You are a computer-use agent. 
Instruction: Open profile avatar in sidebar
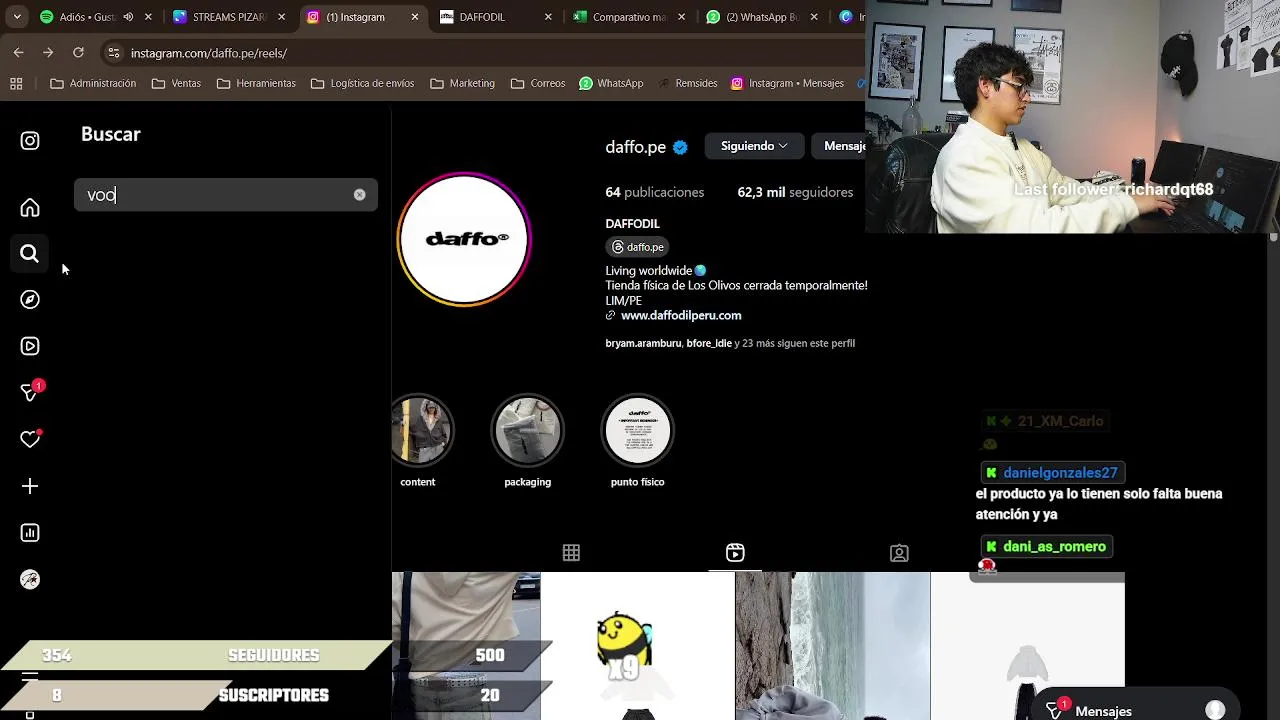click(30, 580)
